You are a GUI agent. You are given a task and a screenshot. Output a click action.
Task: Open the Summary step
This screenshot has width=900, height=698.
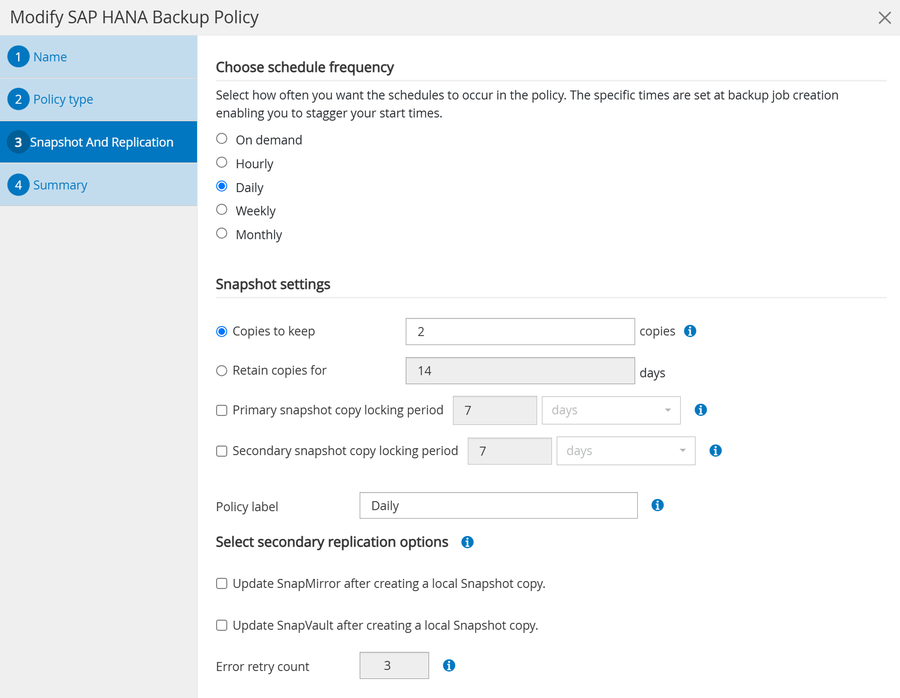(60, 185)
